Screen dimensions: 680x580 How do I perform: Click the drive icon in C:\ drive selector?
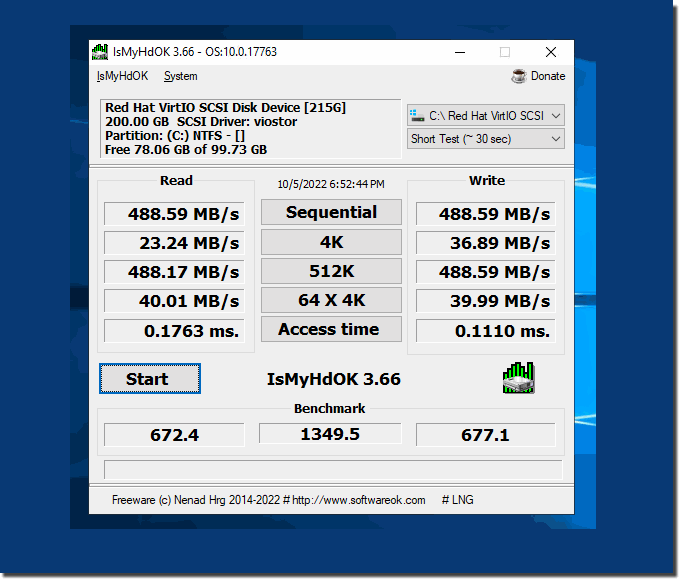point(417,115)
